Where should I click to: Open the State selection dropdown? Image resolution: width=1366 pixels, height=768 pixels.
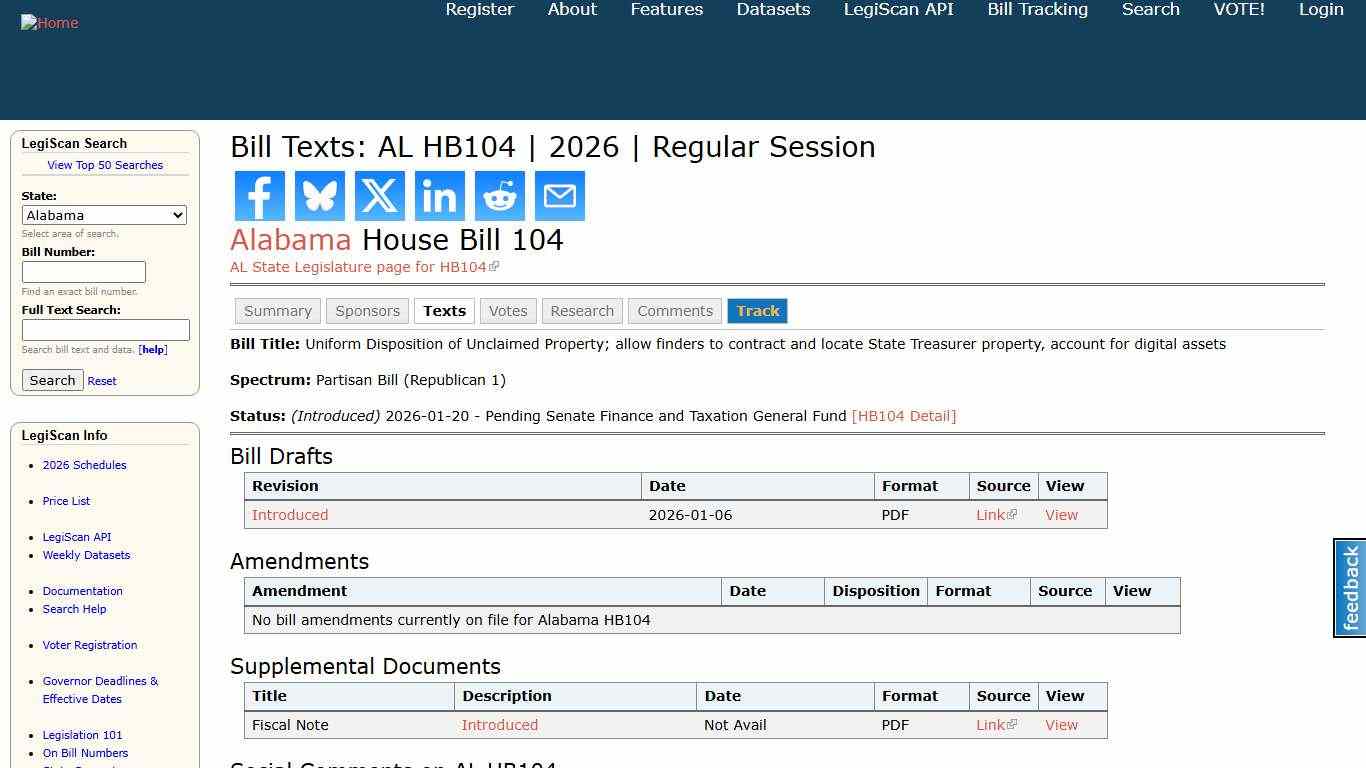104,215
